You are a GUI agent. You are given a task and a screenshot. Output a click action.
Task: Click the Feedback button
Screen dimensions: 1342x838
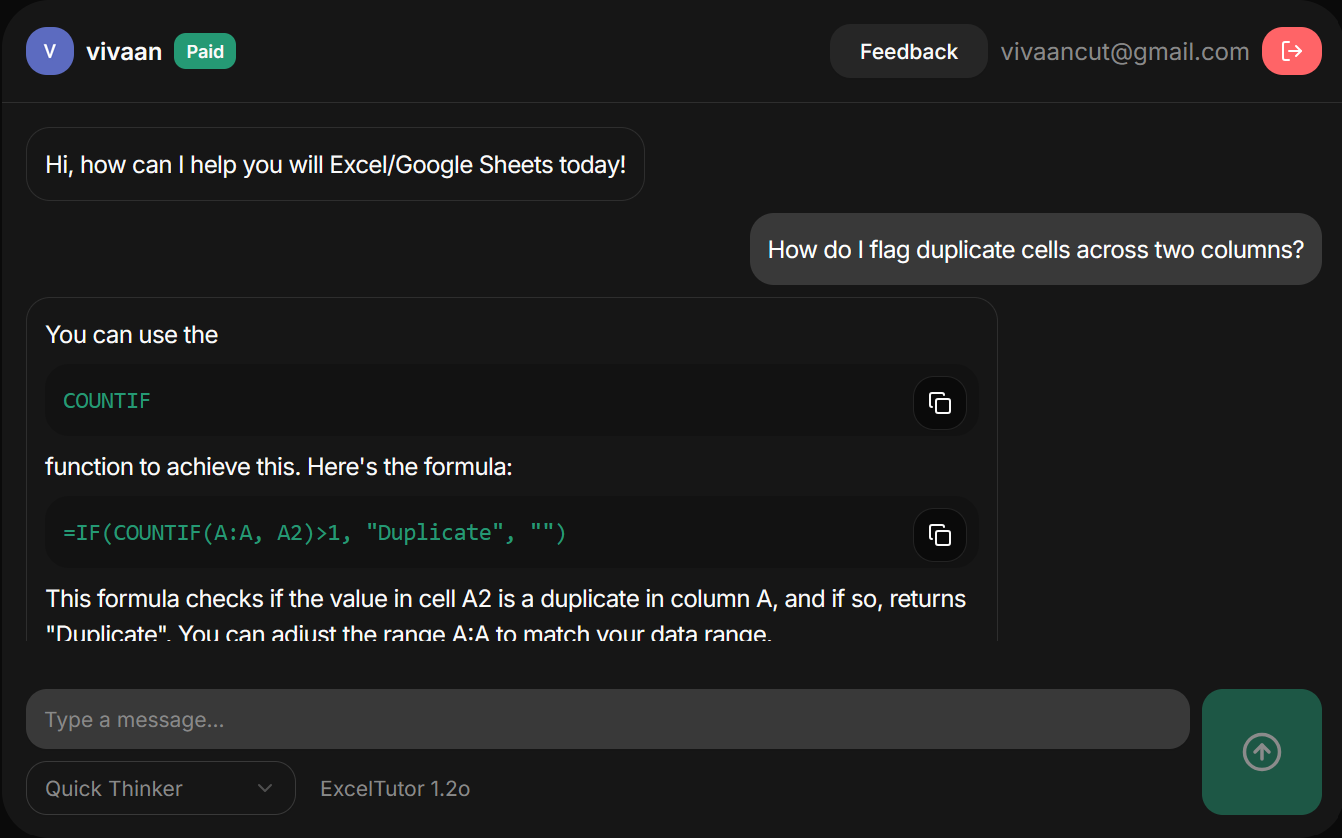[908, 50]
